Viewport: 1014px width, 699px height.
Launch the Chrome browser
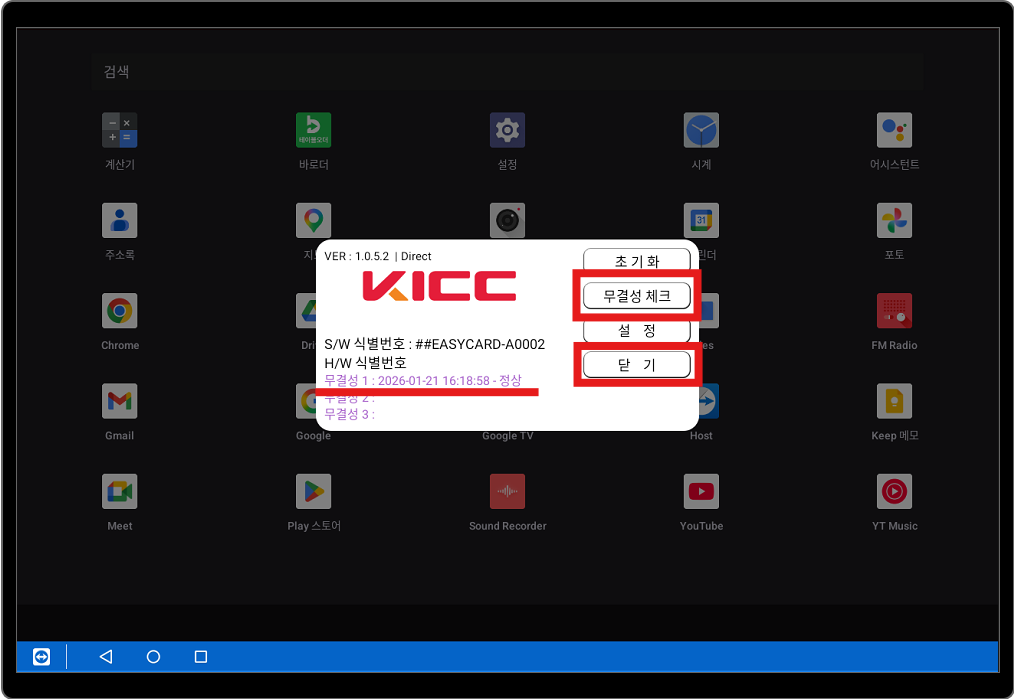(120, 311)
